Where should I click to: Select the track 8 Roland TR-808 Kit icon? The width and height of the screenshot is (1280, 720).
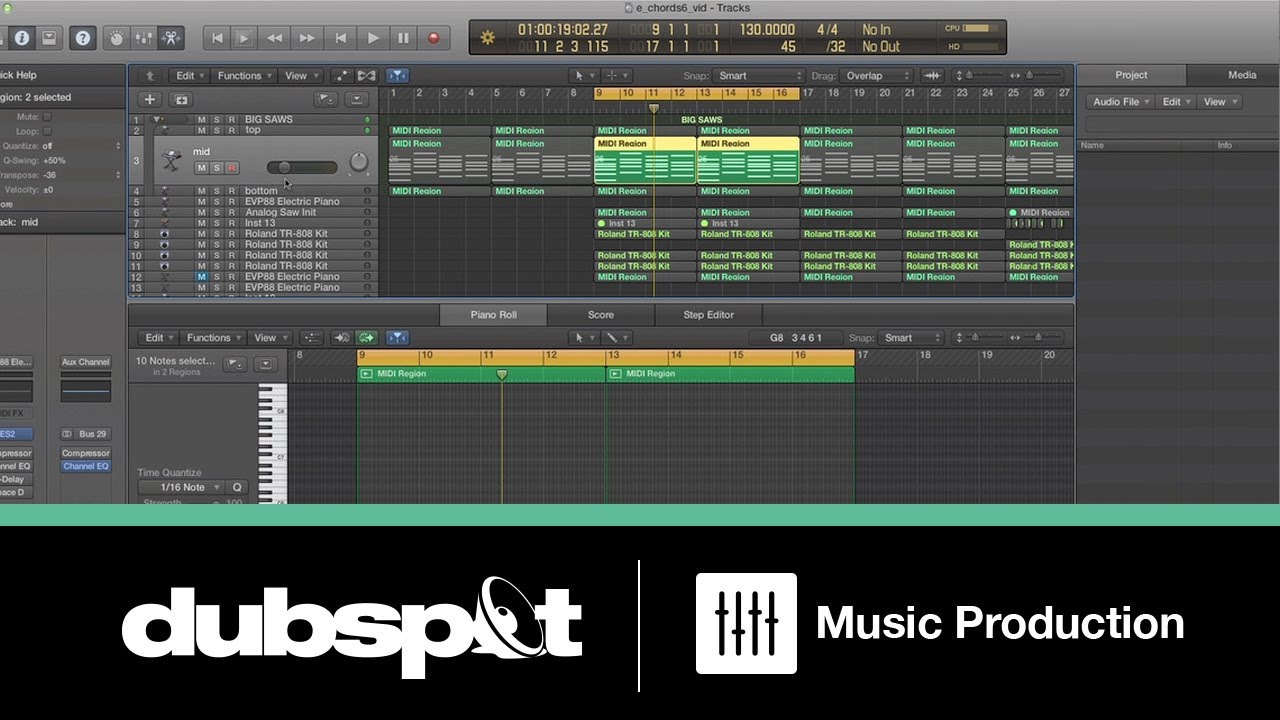click(x=164, y=234)
